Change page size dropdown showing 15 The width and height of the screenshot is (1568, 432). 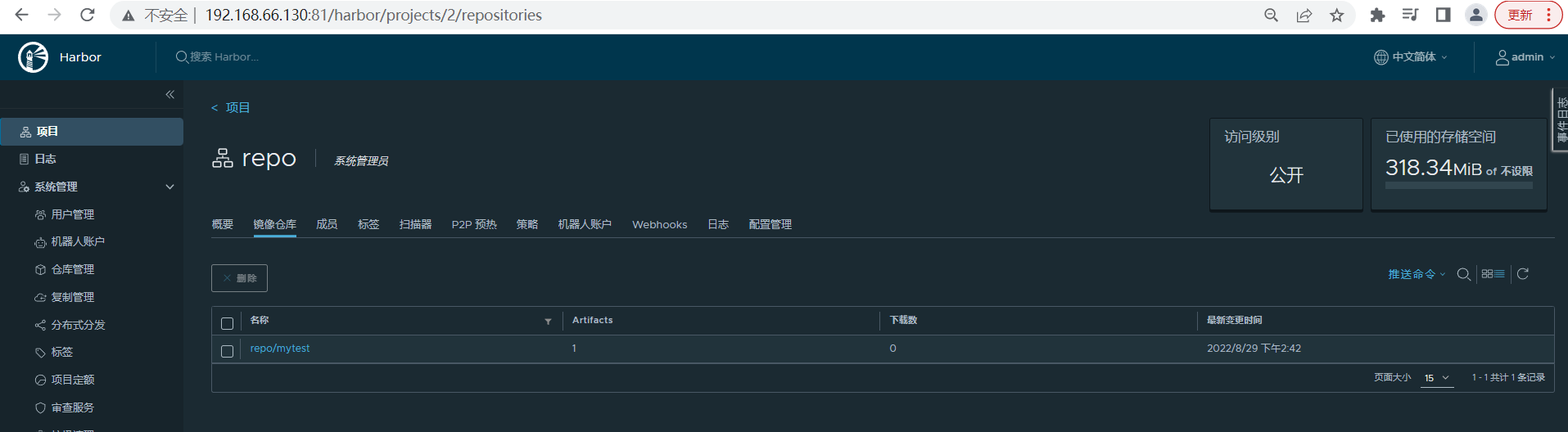point(1437,378)
